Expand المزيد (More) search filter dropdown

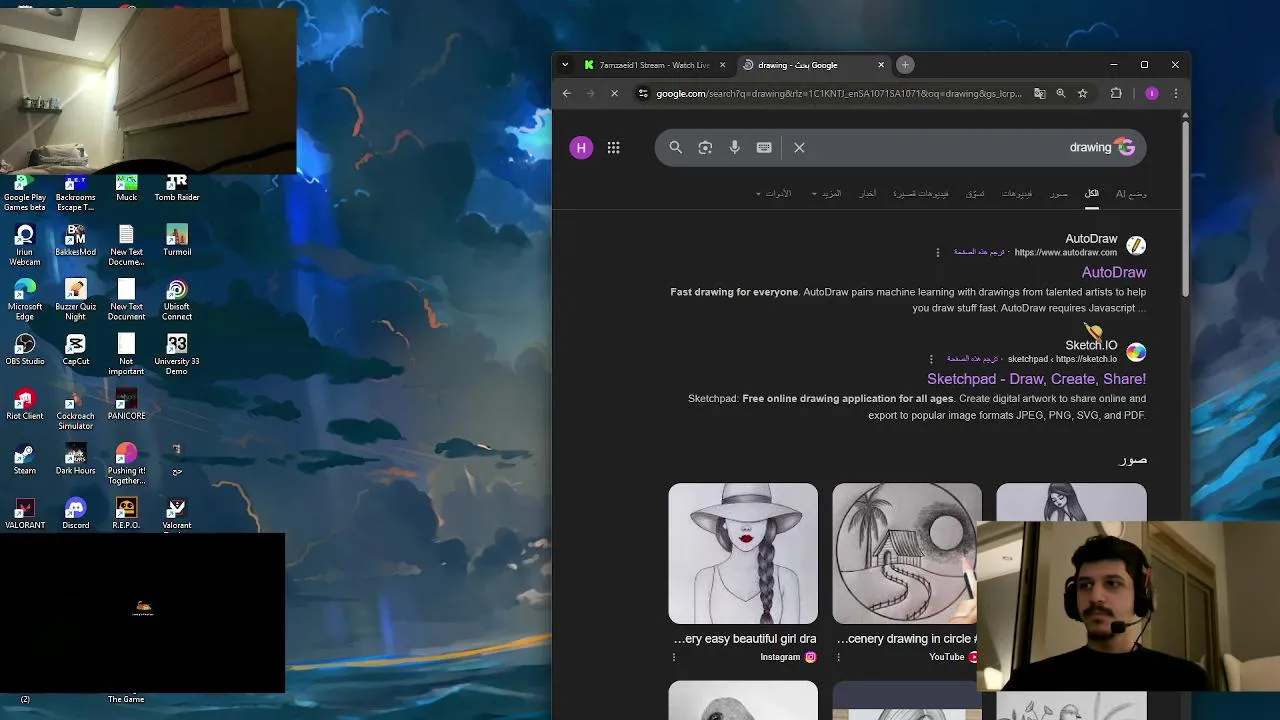pyautogui.click(x=826, y=194)
